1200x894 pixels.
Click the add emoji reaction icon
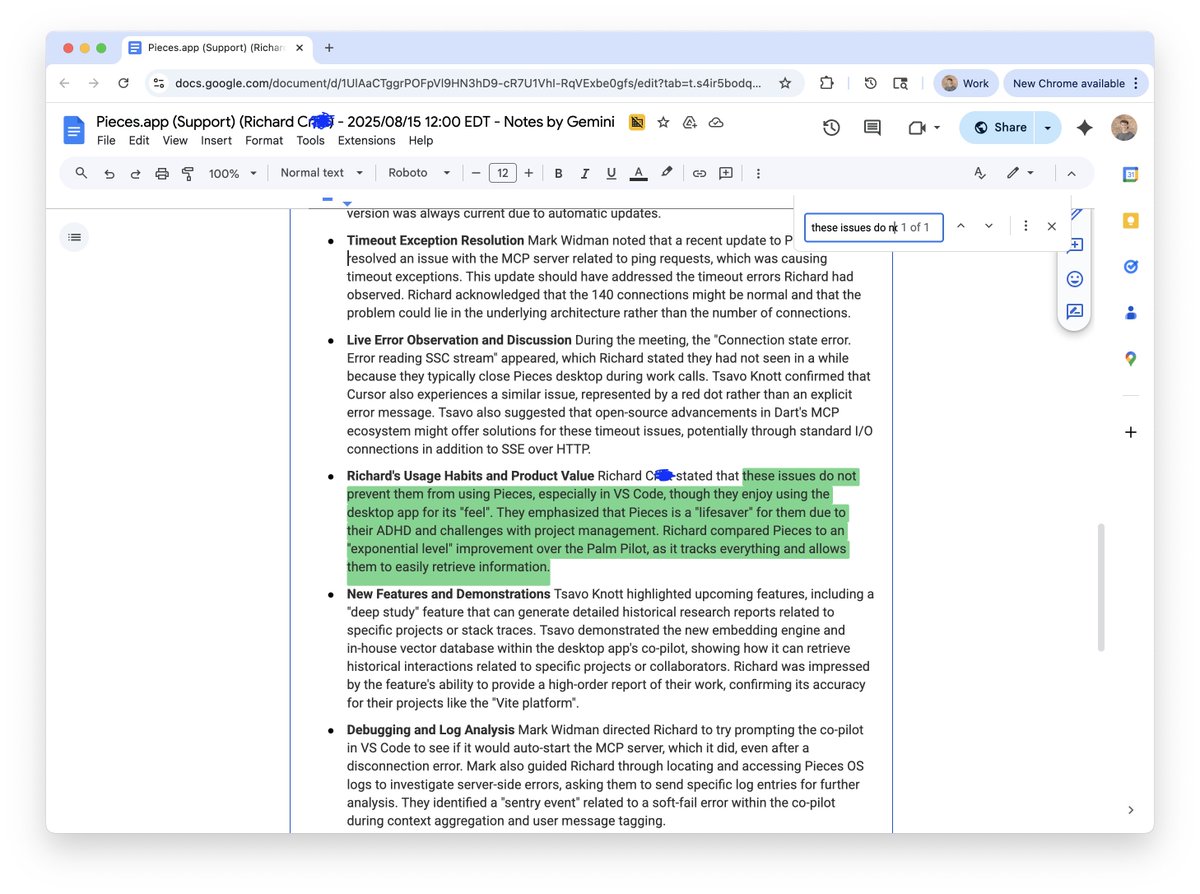point(1075,279)
